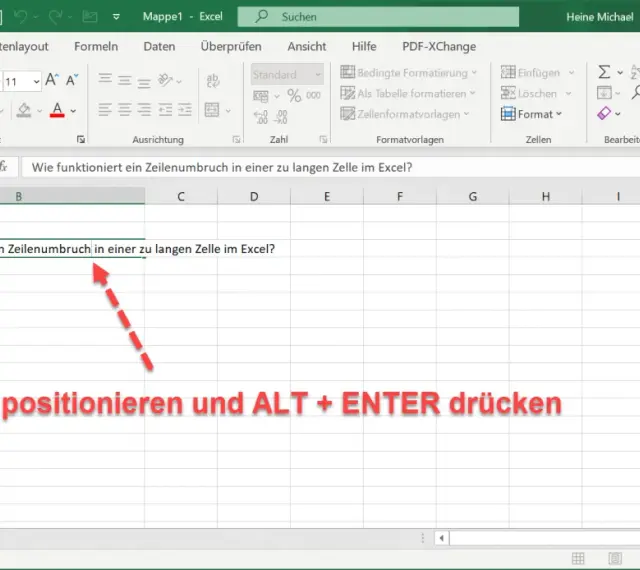This screenshot has width=640, height=570.
Task: Switch to Normal view icon in status bar
Action: click(578, 558)
